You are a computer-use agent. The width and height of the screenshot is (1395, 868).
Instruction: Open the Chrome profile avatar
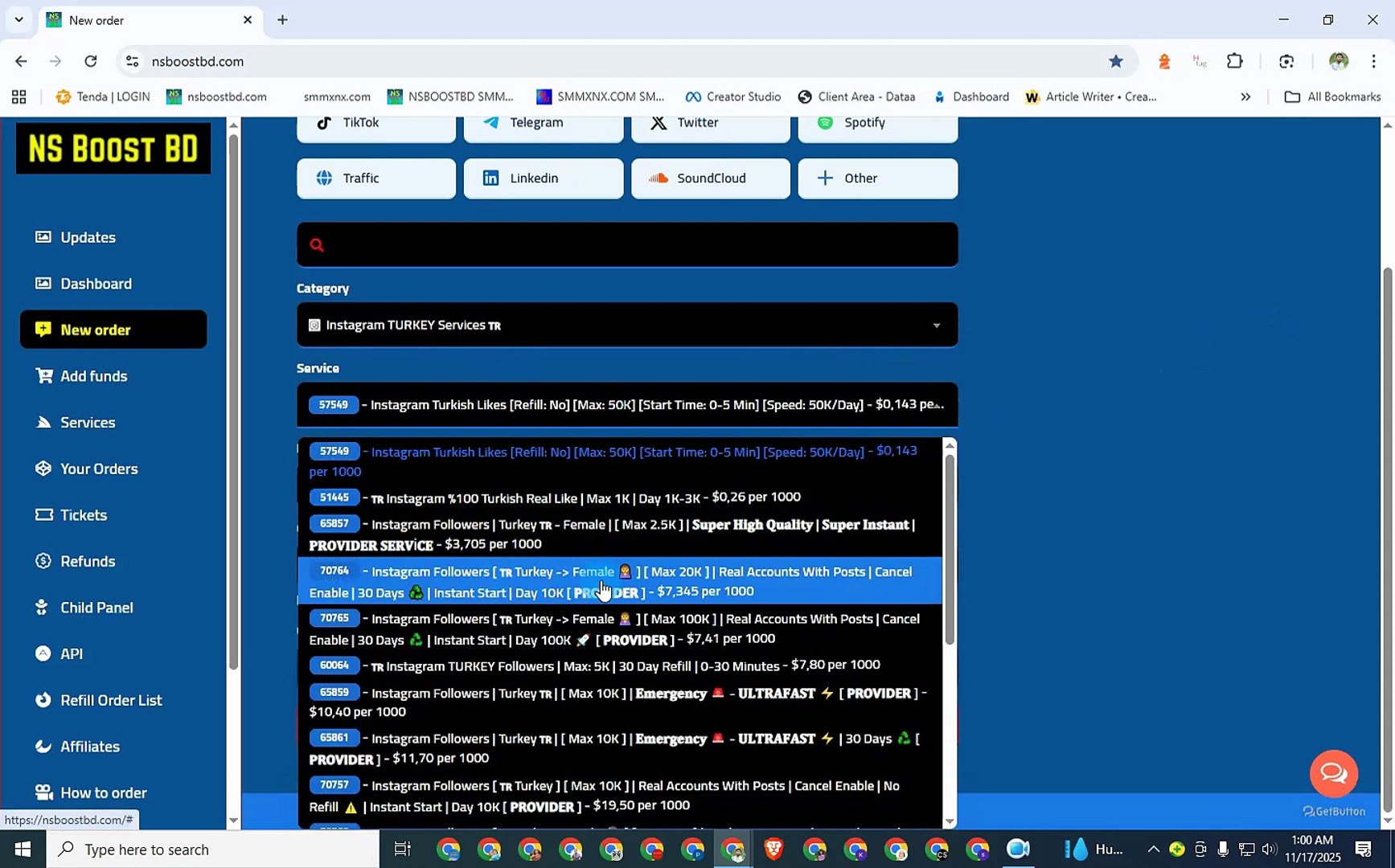pyautogui.click(x=1339, y=61)
